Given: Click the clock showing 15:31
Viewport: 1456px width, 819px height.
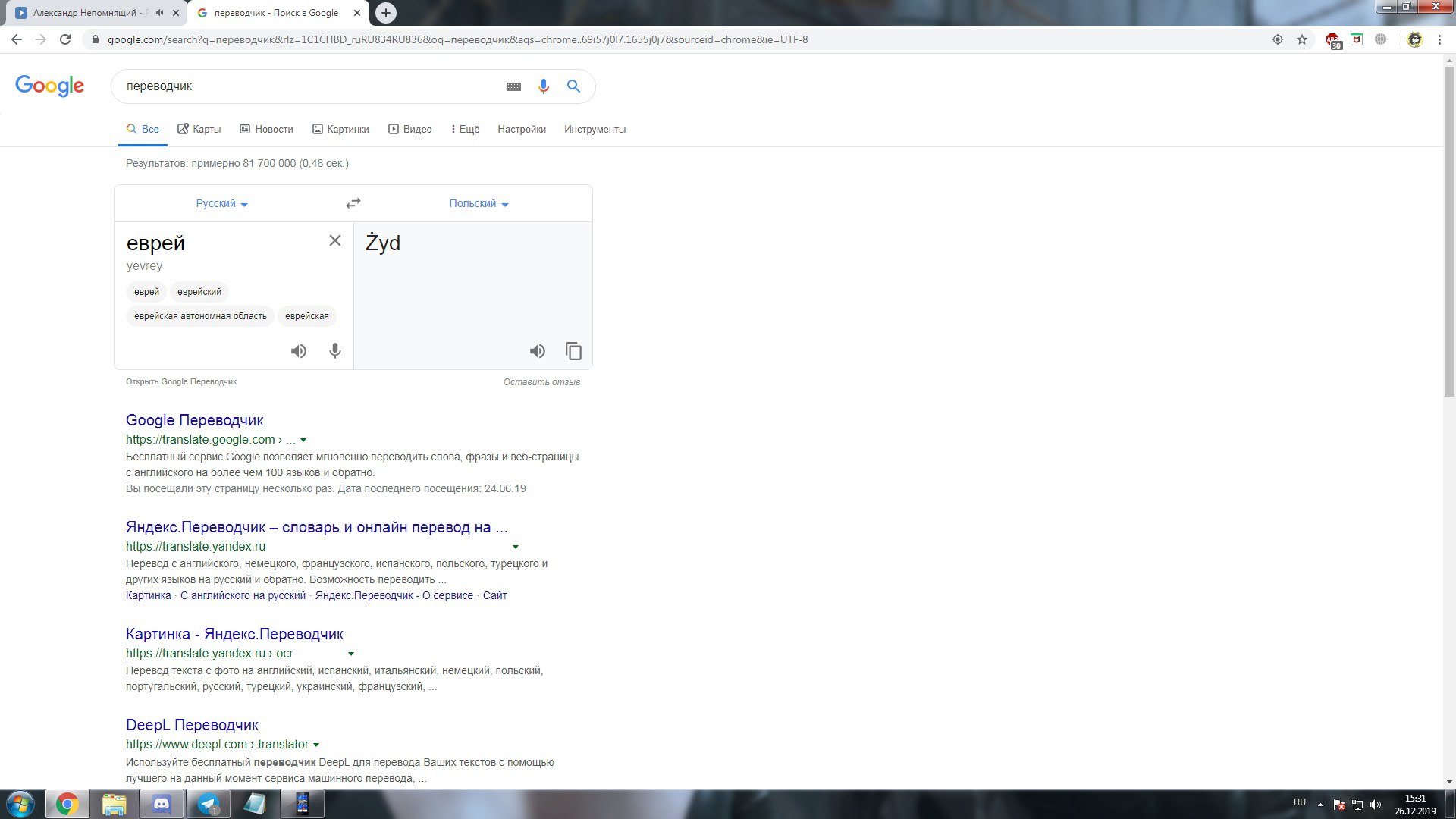Looking at the screenshot, I should point(1415,799).
